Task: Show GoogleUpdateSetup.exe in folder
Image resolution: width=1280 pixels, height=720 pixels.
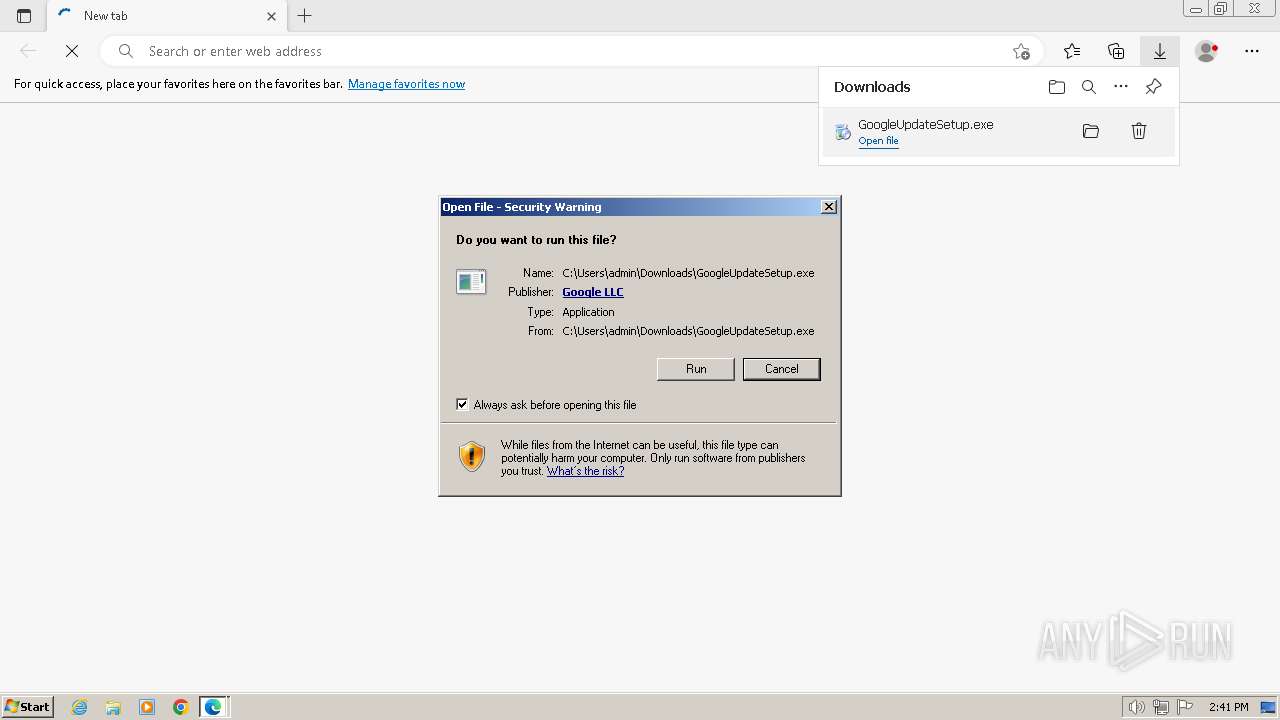Action: (x=1091, y=131)
